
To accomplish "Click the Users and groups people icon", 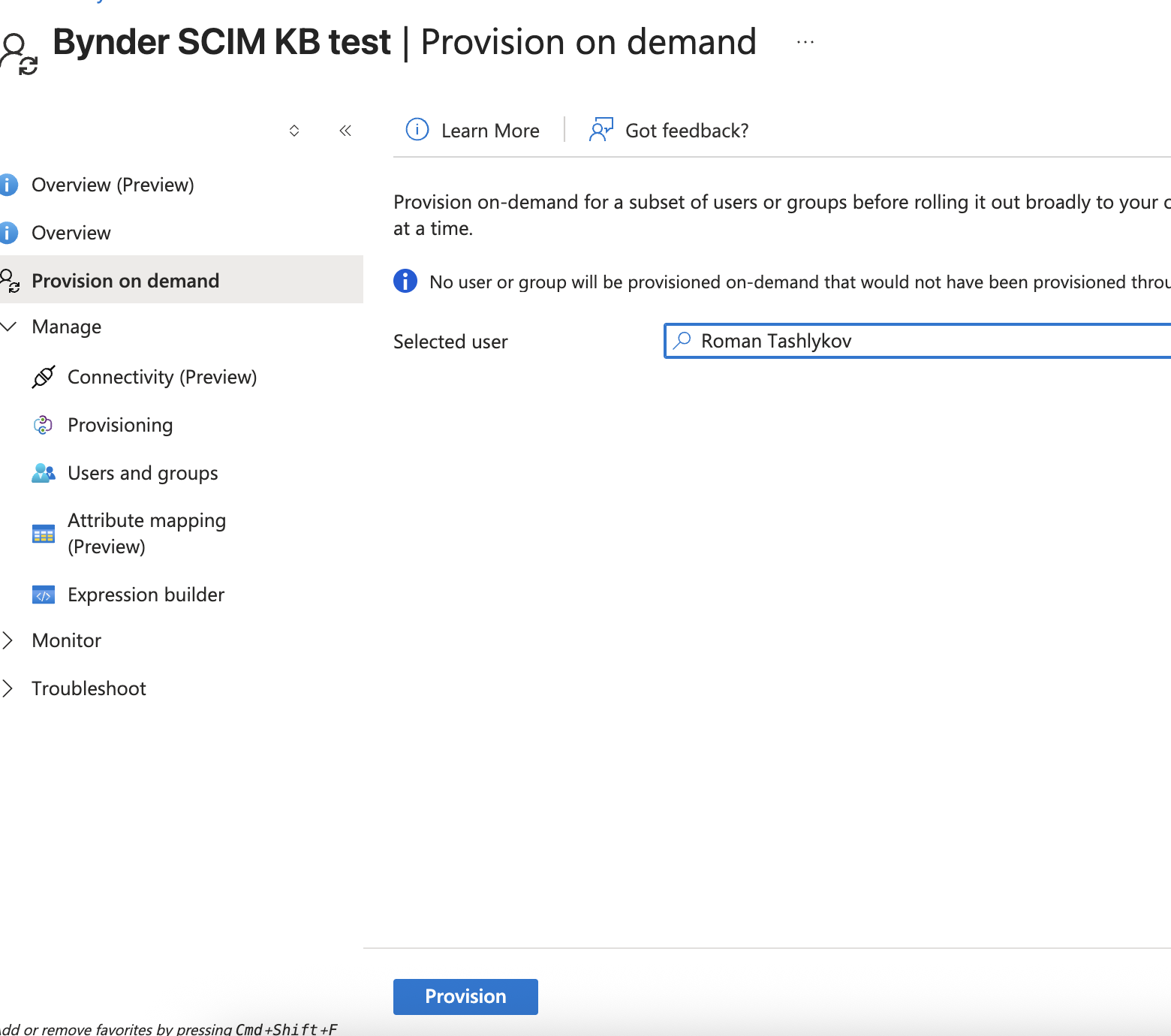I will tap(44, 473).
